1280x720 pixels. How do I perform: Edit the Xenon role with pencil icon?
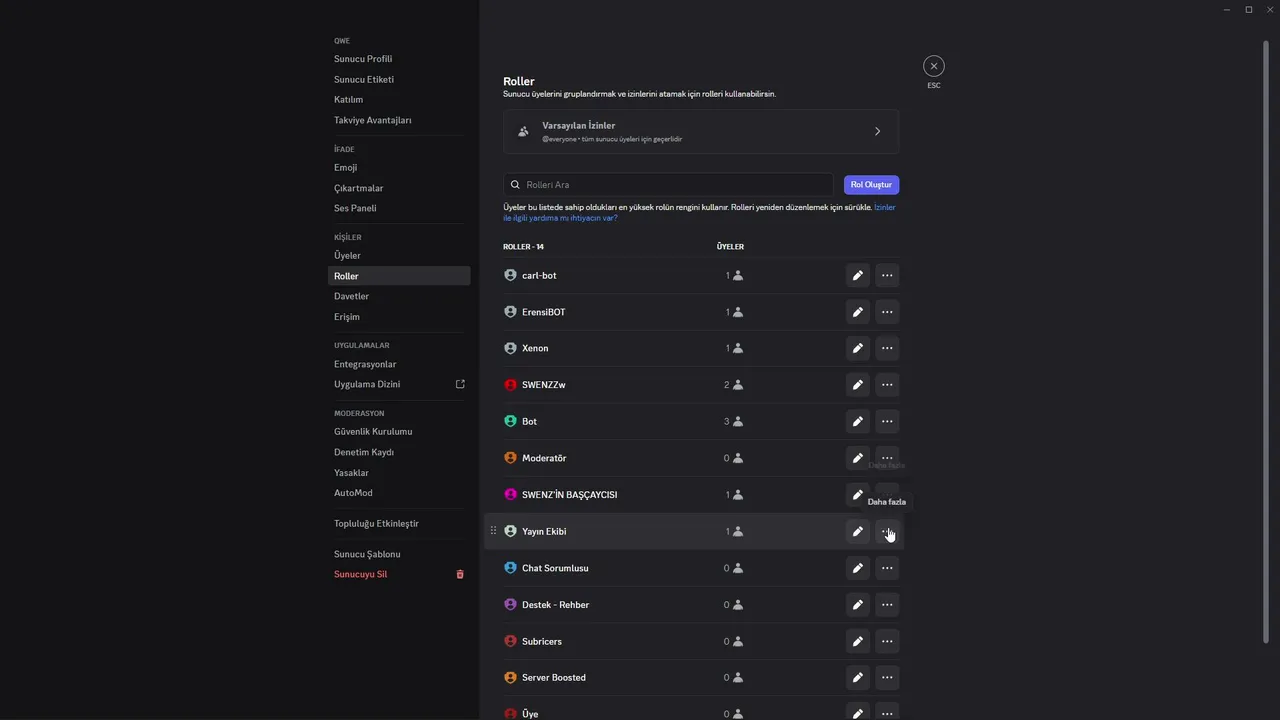click(857, 348)
